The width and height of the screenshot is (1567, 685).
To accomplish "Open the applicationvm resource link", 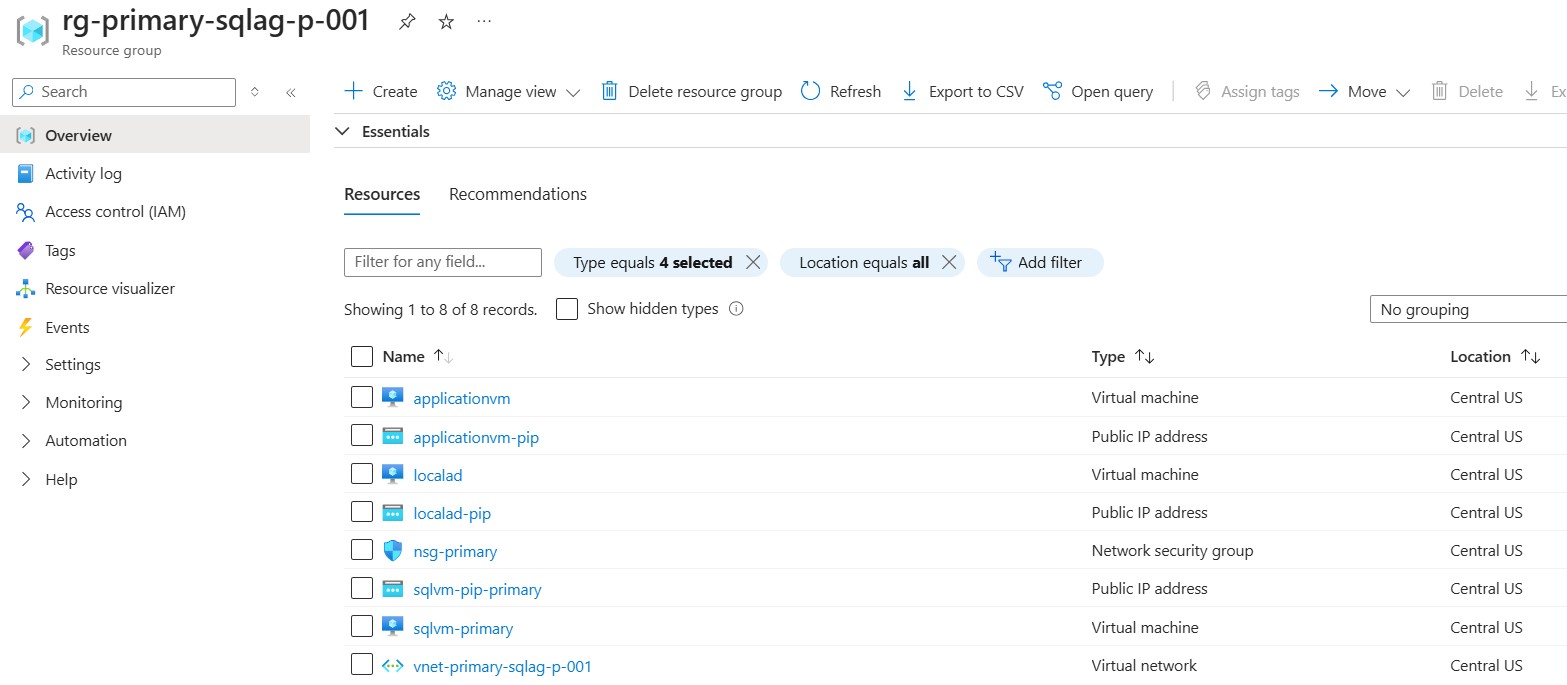I will (462, 398).
